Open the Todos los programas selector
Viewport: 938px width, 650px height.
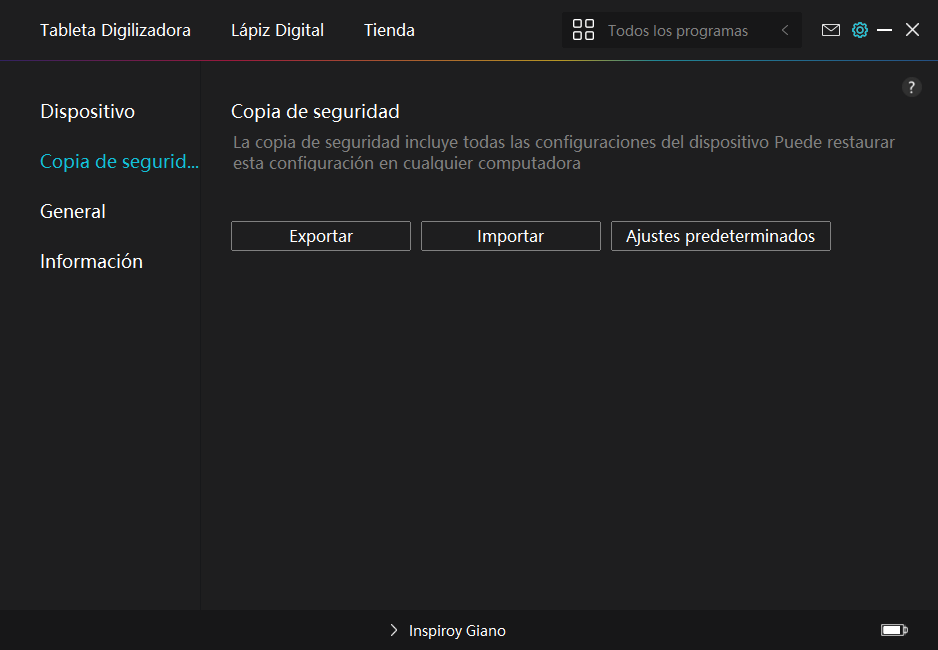coord(677,31)
